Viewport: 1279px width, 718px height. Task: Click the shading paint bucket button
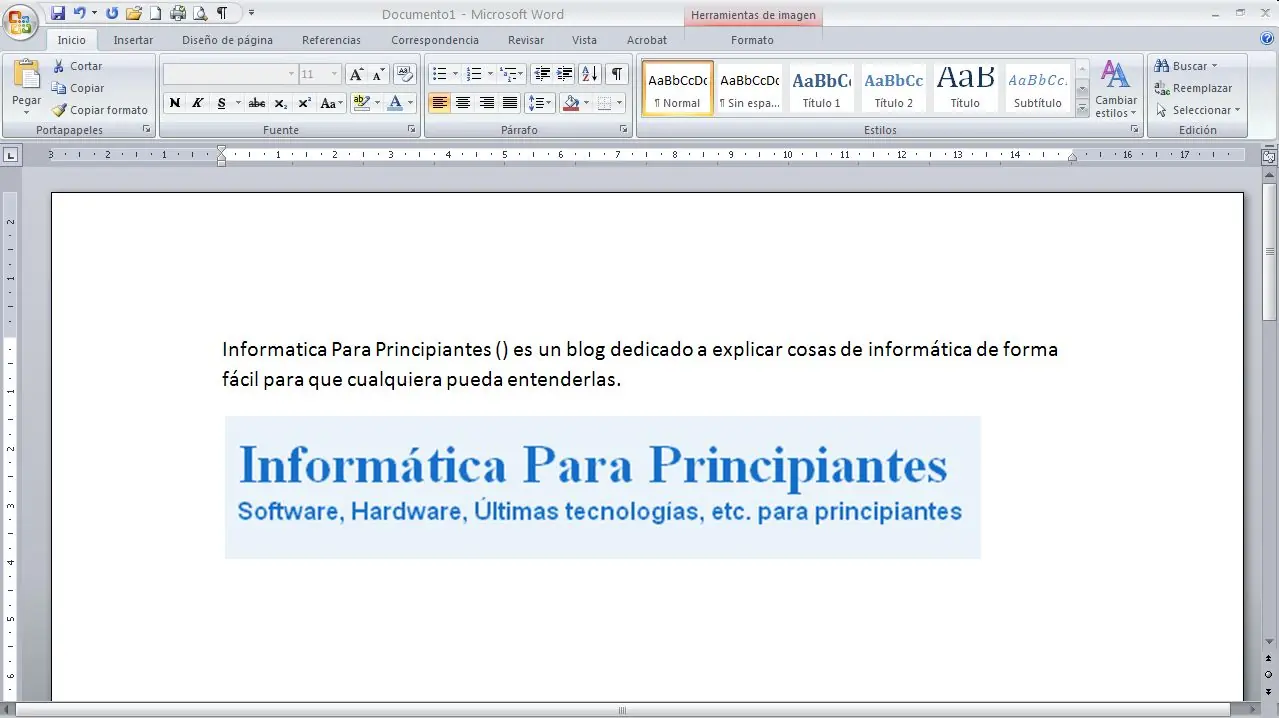coord(571,103)
